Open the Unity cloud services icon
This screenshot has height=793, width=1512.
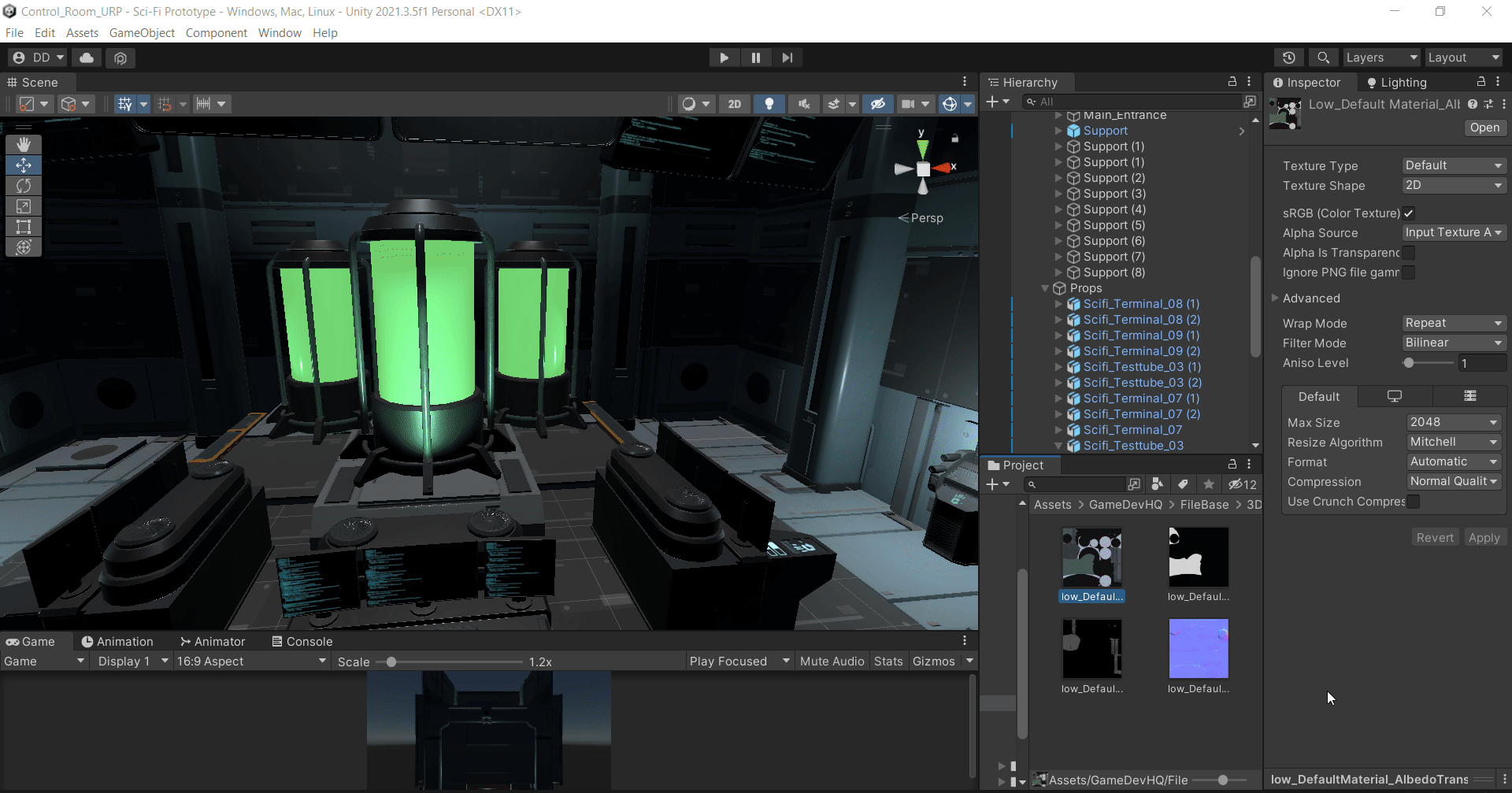click(87, 57)
